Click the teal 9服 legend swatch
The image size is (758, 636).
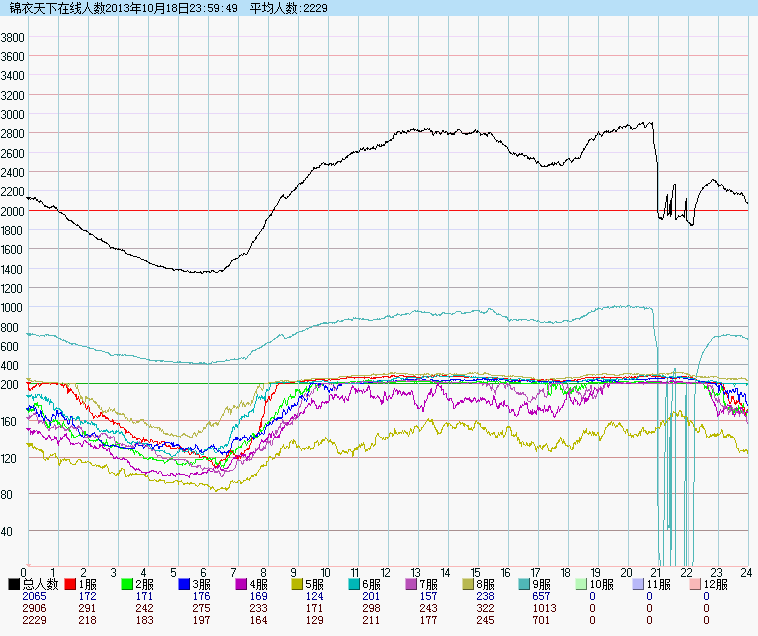[526, 583]
